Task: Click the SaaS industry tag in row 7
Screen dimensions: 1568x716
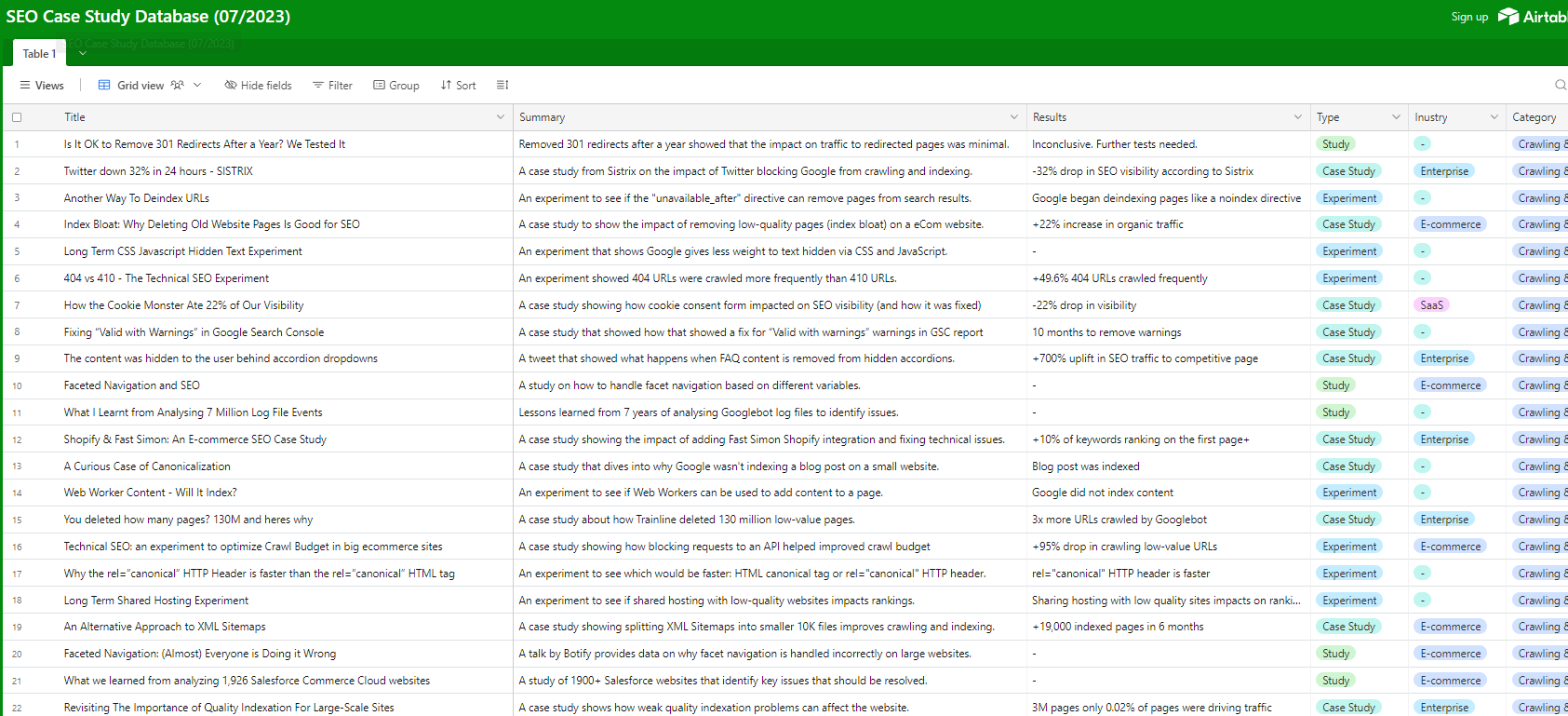Action: click(1431, 305)
